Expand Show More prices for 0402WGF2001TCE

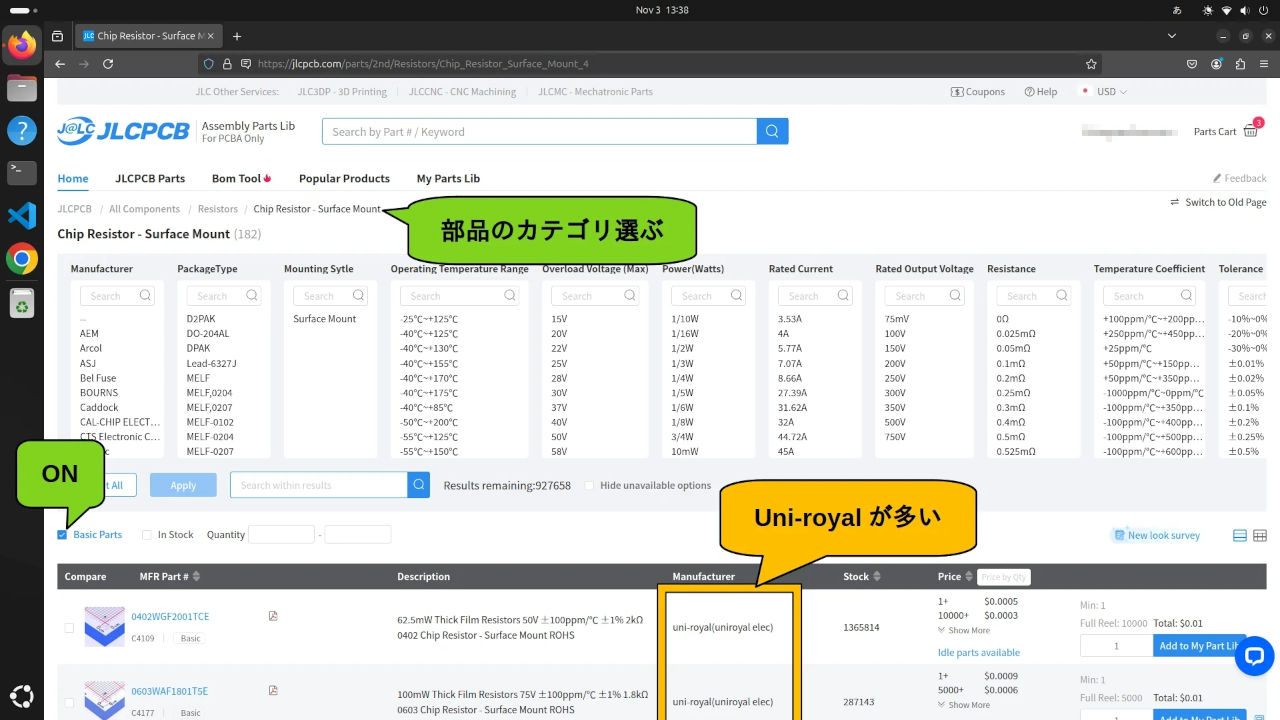[x=964, y=630]
